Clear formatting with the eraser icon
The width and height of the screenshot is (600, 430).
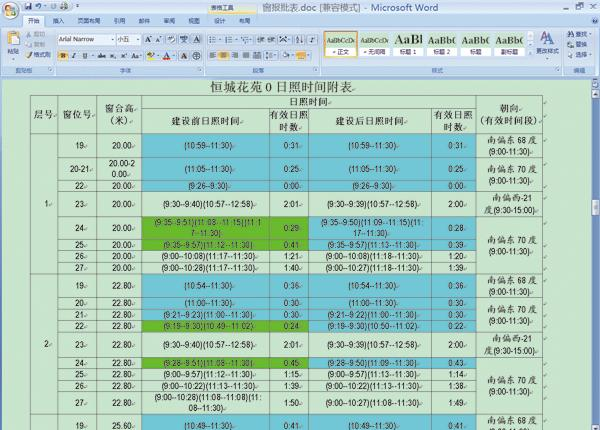pos(171,39)
